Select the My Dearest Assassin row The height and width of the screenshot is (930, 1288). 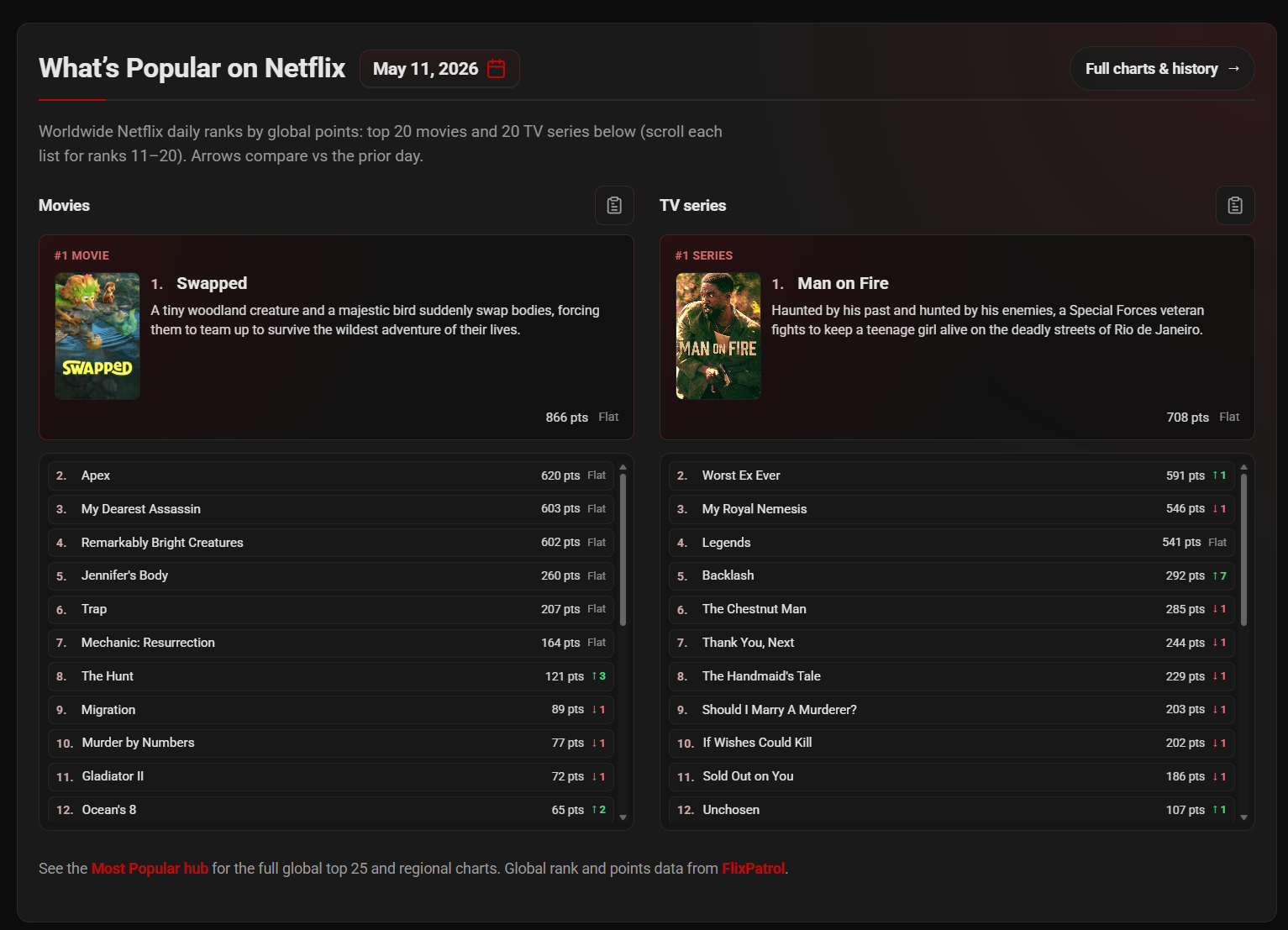(x=331, y=509)
